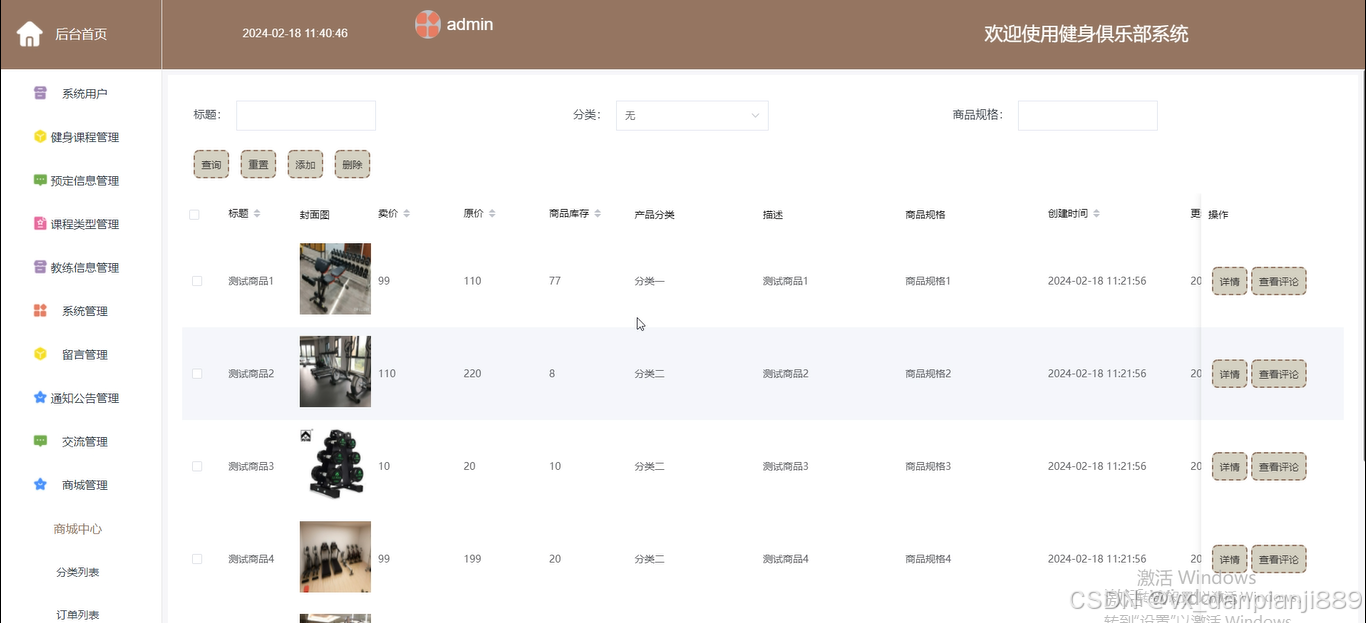Click 商品规格3 cell
This screenshot has width=1366, height=623.
tap(928, 466)
